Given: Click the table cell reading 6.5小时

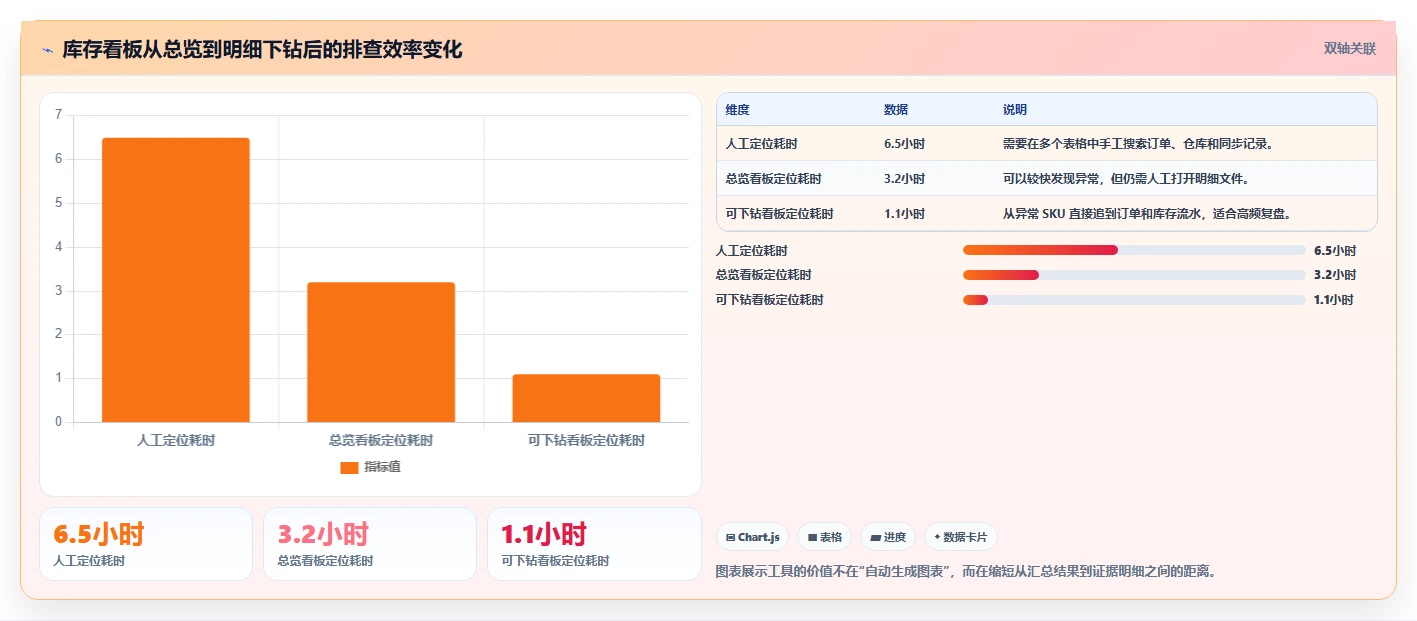Looking at the screenshot, I should coord(904,144).
